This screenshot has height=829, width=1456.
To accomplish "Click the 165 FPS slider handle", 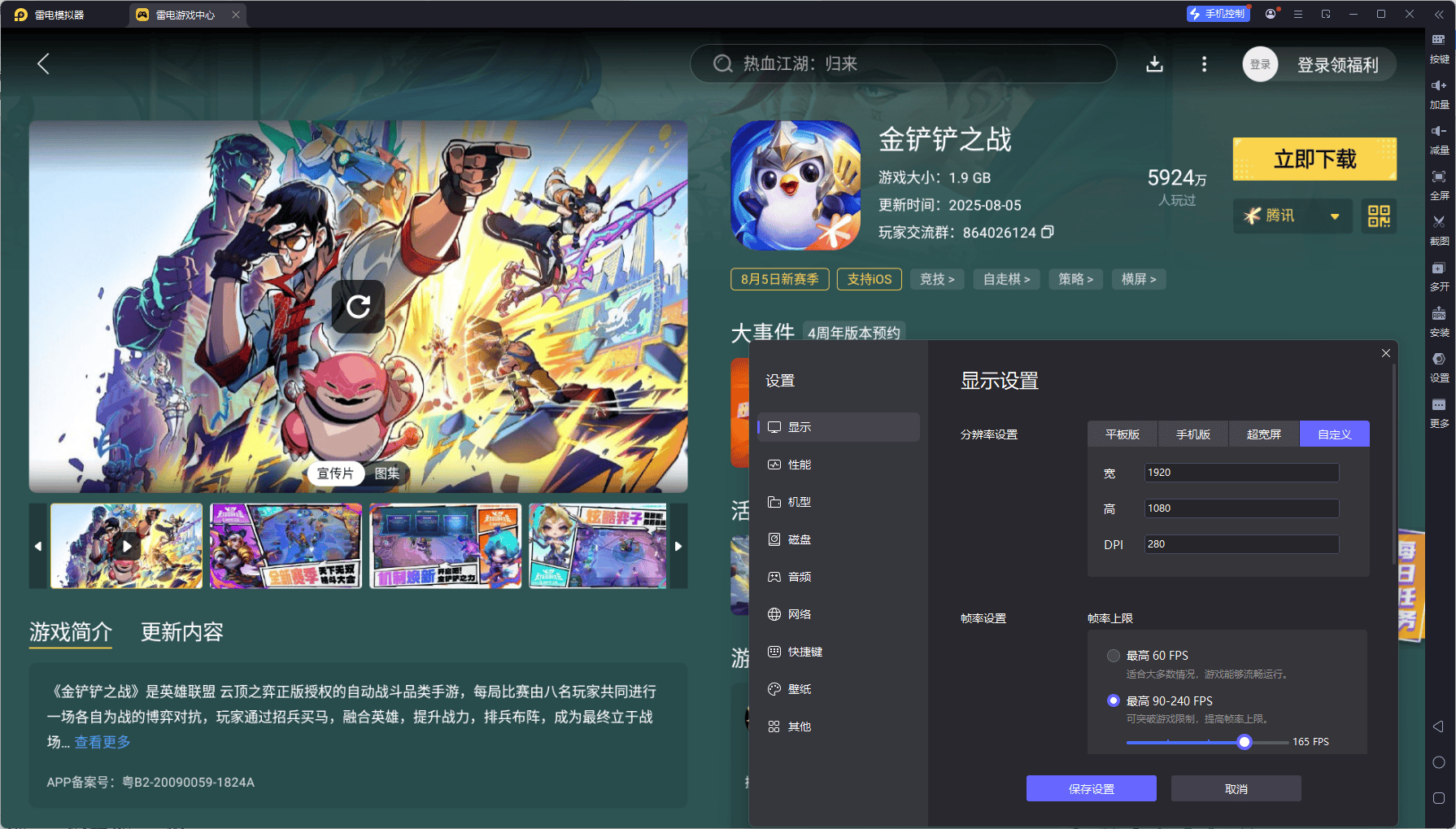I will [x=1245, y=741].
